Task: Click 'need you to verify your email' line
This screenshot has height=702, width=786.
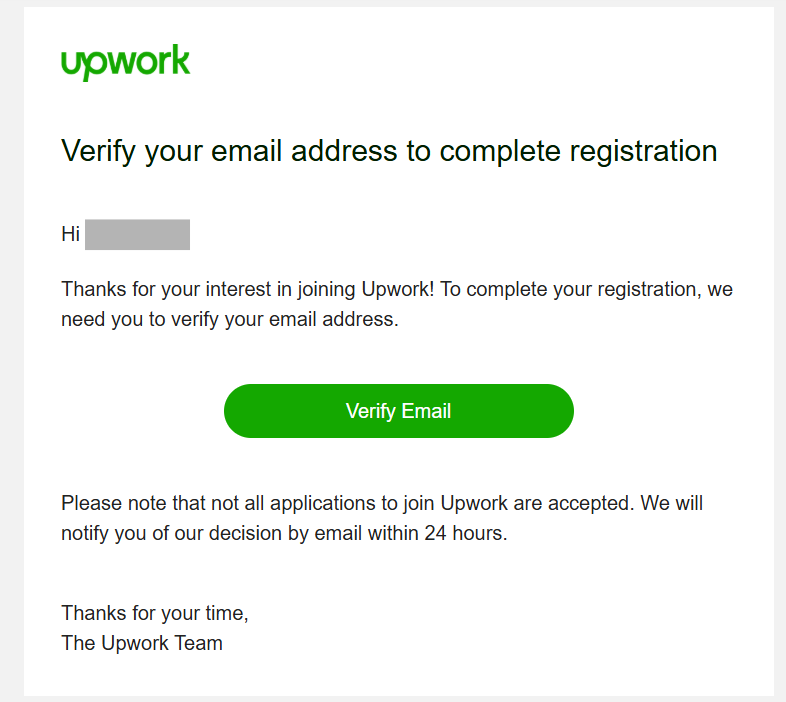Action: click(x=230, y=319)
